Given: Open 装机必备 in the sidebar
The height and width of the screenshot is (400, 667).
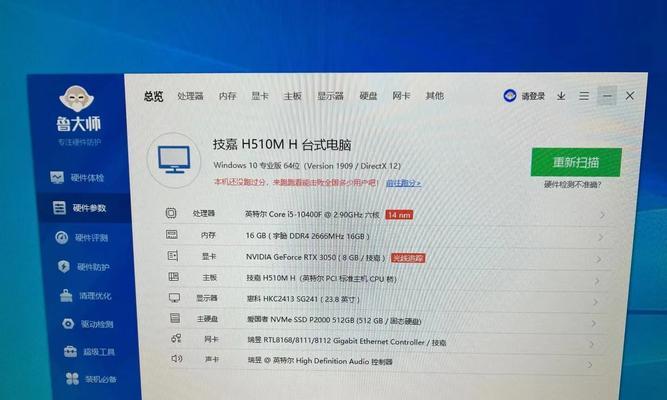Looking at the screenshot, I should pyautogui.click(x=91, y=379).
